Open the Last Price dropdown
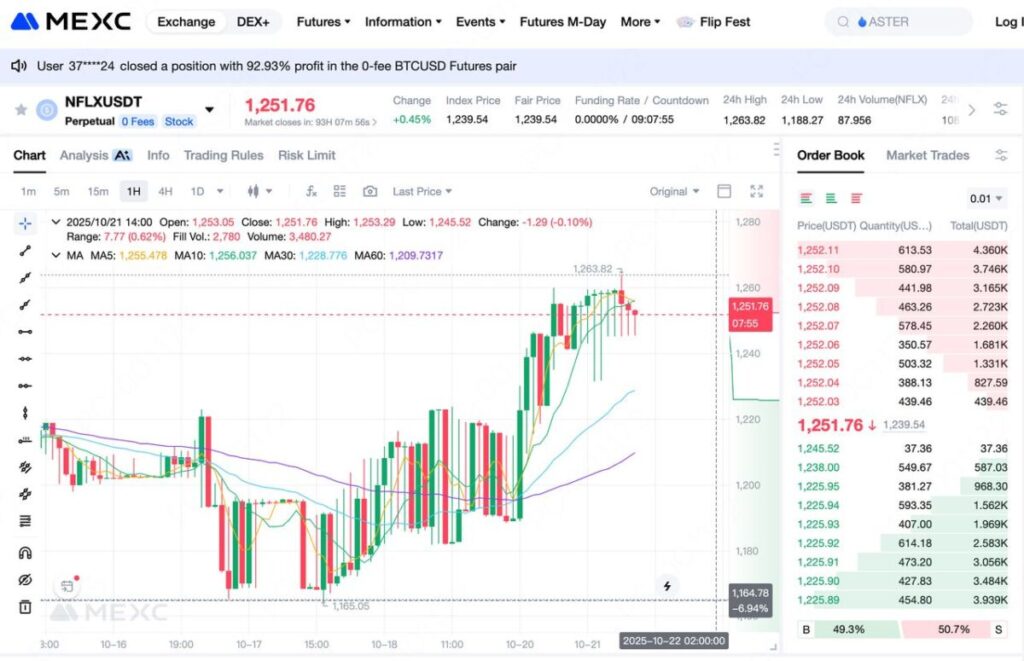Image resolution: width=1024 pixels, height=661 pixels. pyautogui.click(x=421, y=191)
